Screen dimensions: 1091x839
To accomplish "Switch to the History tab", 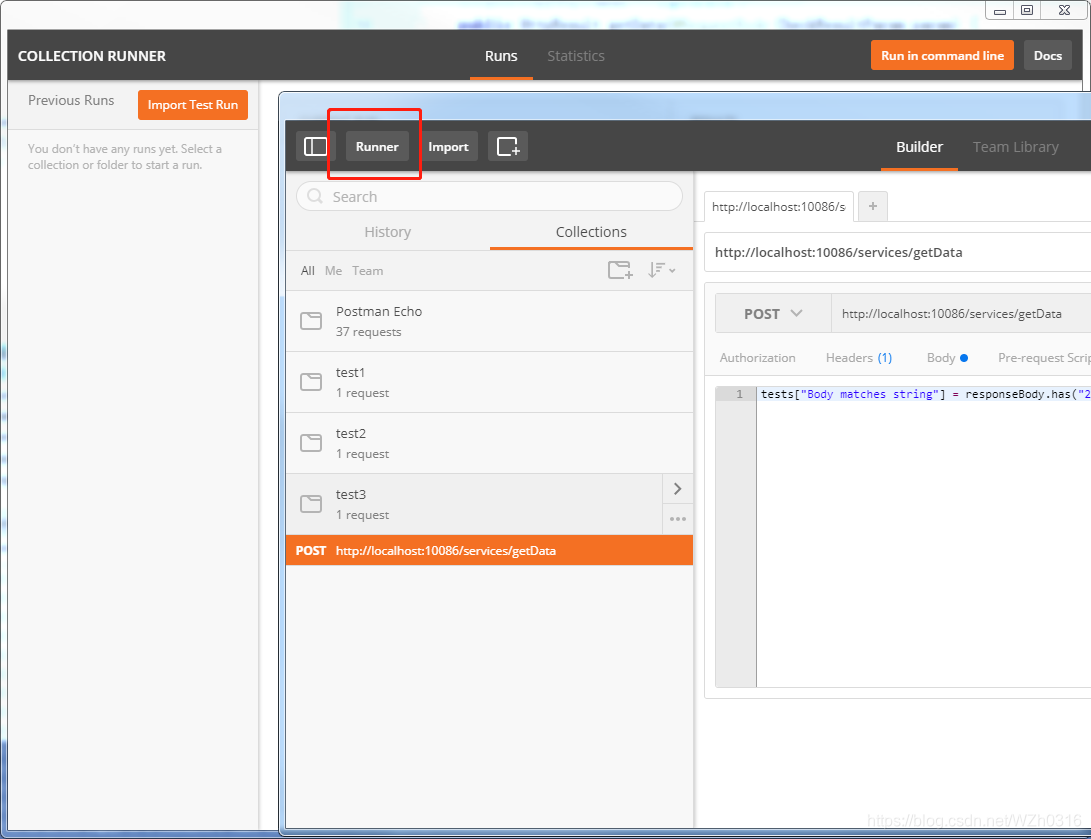I will point(388,232).
